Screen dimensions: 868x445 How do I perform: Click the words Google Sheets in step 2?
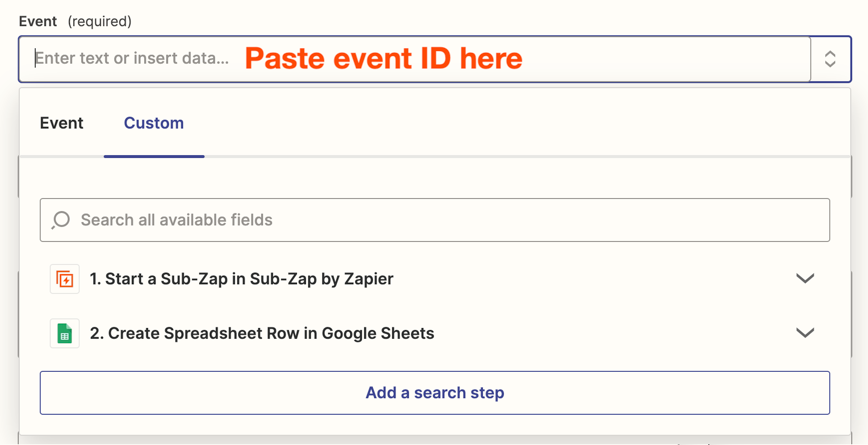click(x=378, y=333)
